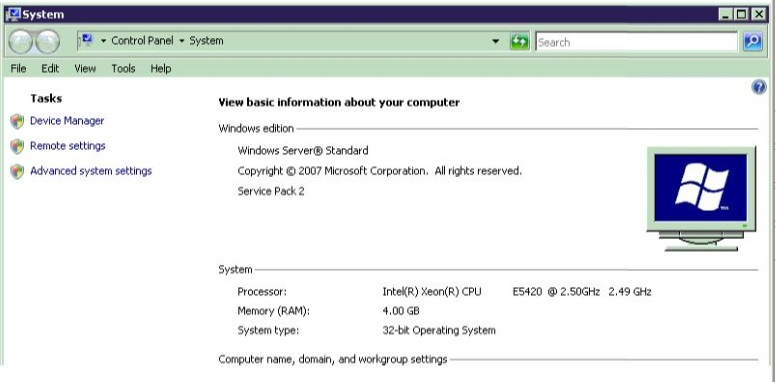Click the Back navigation arrow button
The image size is (776, 382).
click(x=21, y=42)
